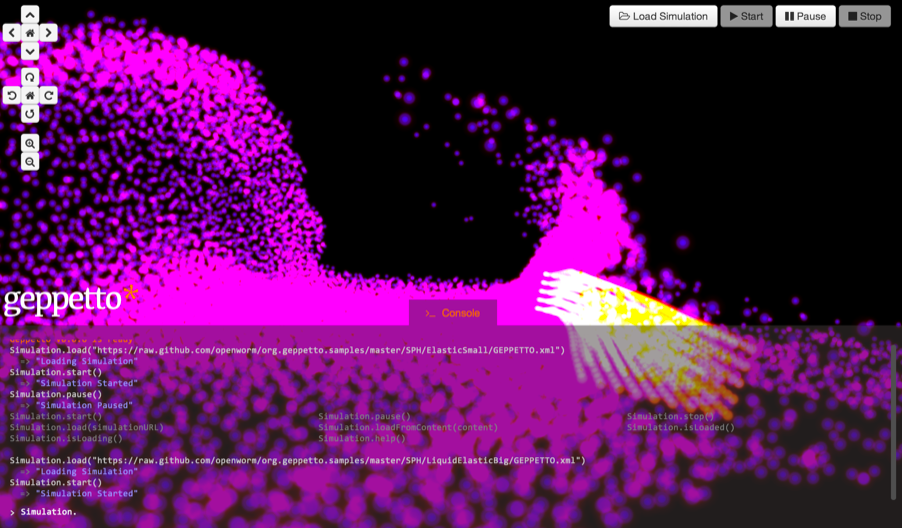Rotate the camera upward
This screenshot has height=528, width=902.
30,77
